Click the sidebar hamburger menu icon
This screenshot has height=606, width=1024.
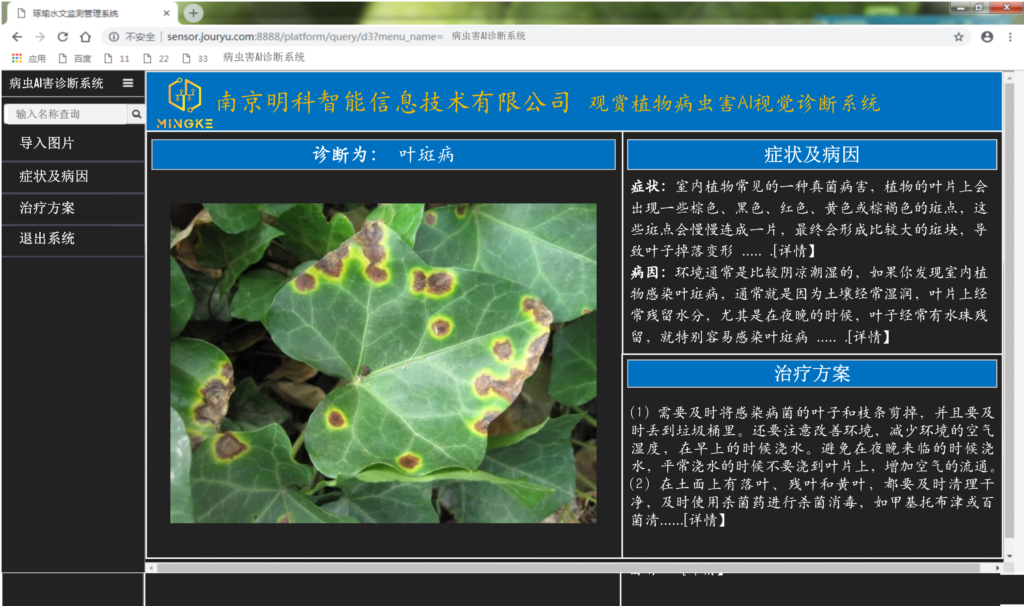click(x=128, y=83)
